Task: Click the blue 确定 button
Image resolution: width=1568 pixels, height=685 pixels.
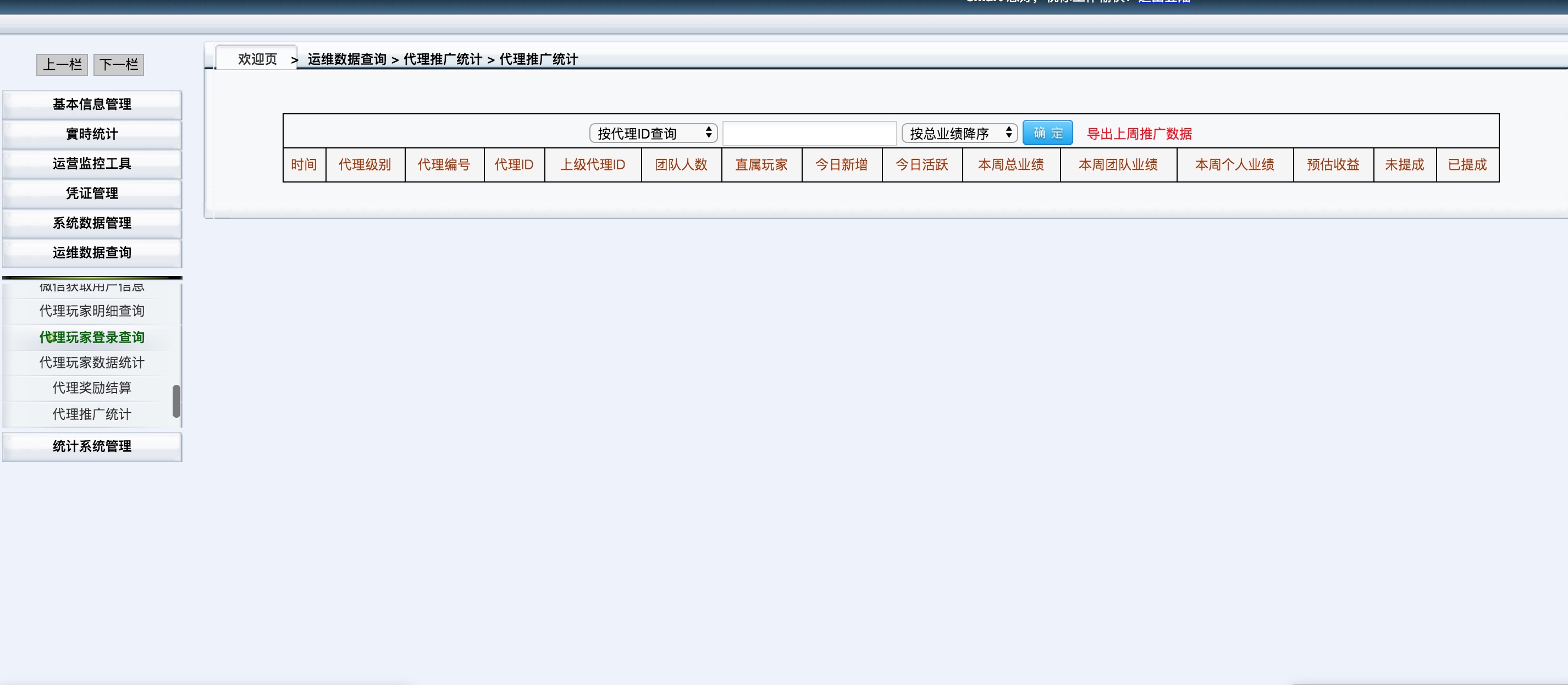Action: point(1047,134)
